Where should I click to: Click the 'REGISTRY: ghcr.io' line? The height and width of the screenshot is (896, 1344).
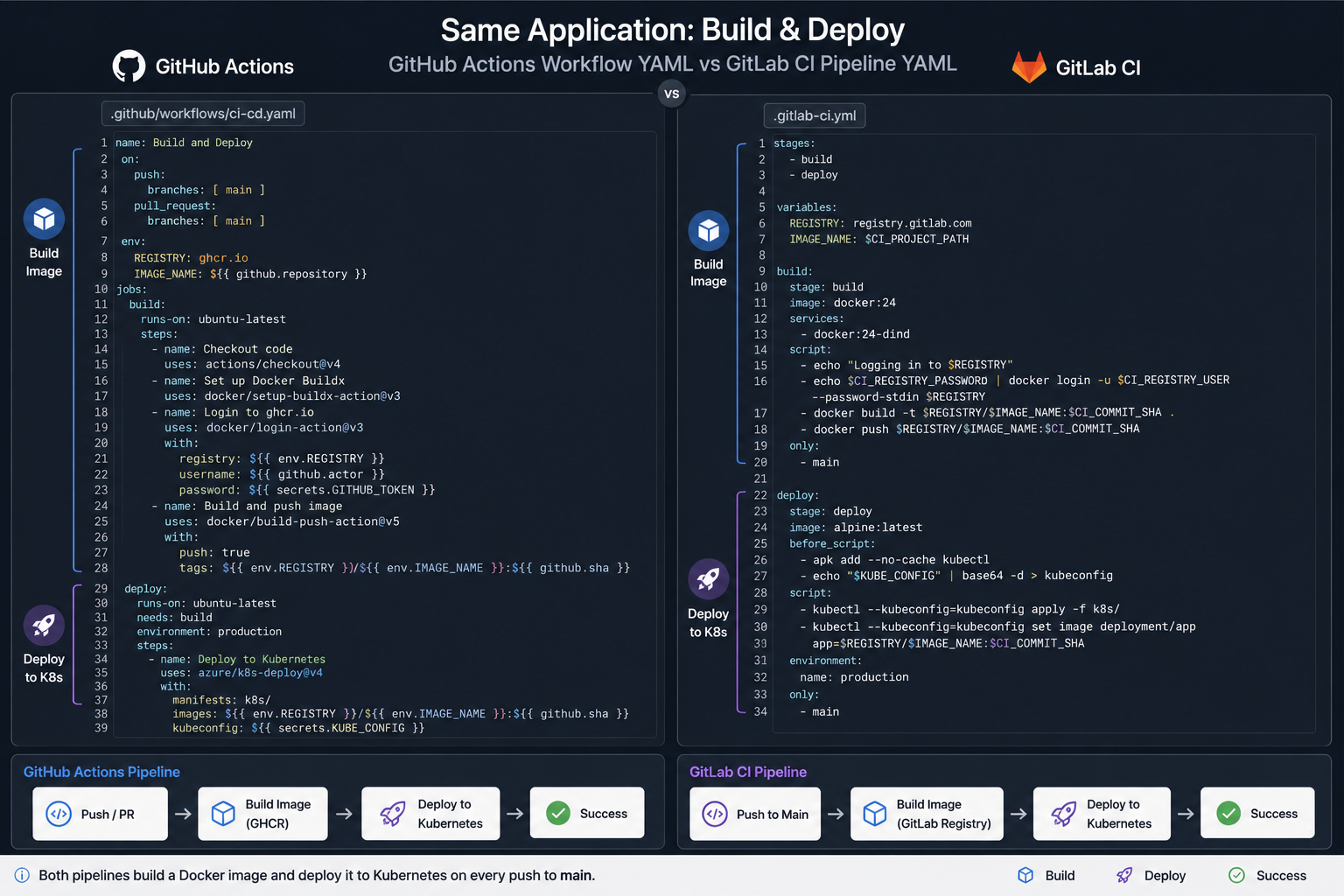(191, 258)
